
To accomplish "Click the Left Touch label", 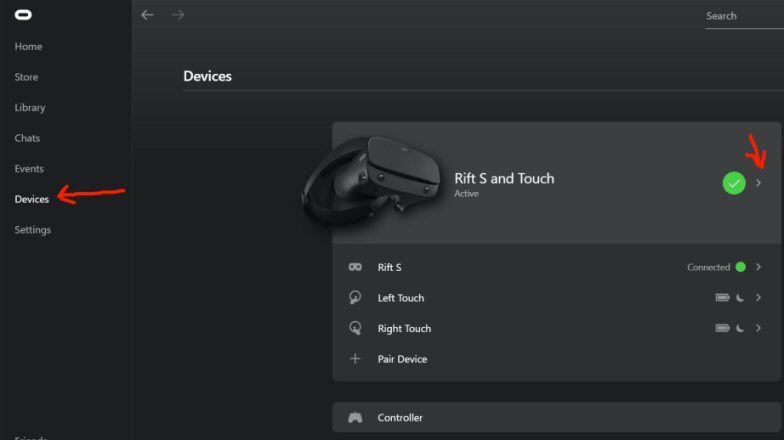I will tap(400, 298).
